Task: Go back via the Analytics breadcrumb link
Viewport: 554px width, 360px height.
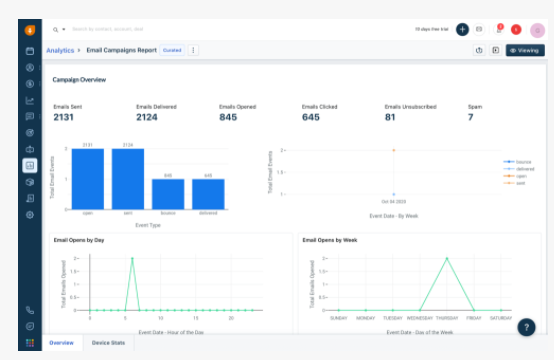Action: (60, 50)
